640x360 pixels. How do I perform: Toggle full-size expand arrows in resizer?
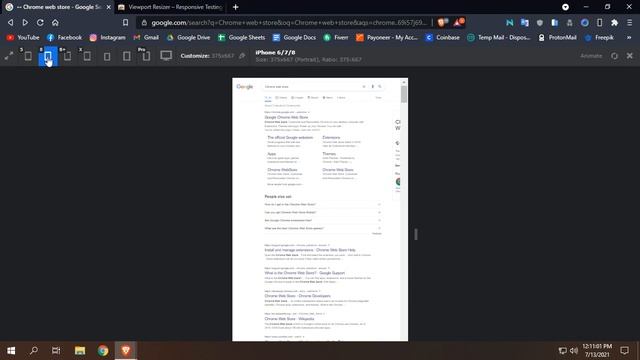(x=9, y=56)
